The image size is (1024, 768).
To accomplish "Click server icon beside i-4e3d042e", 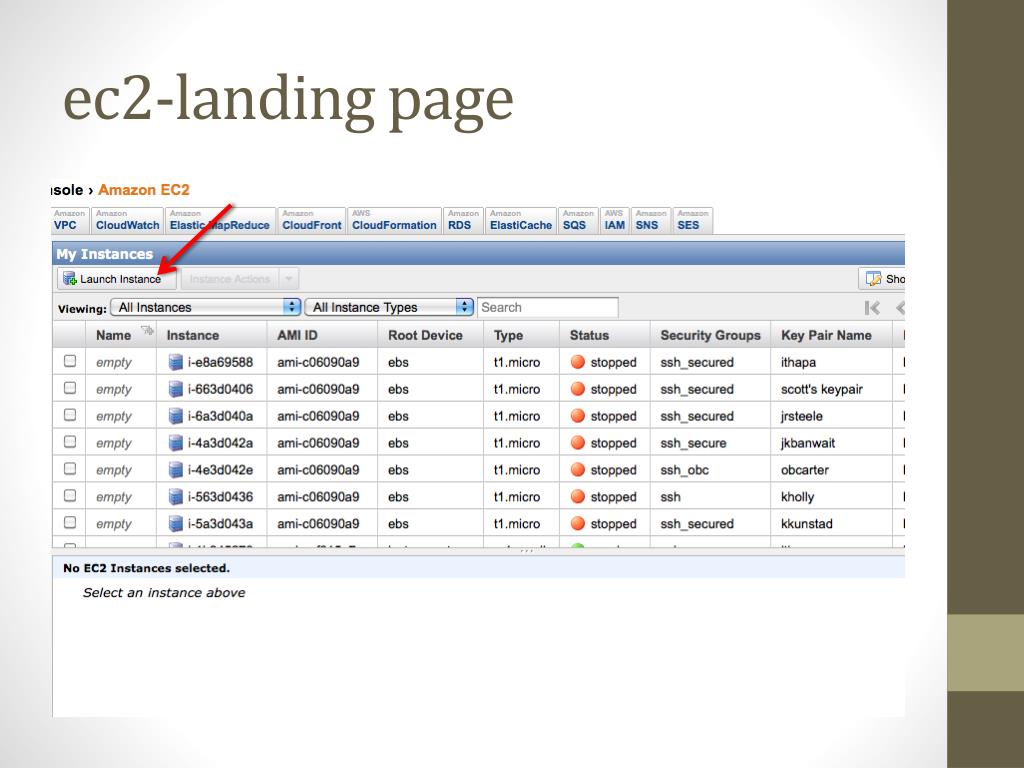I will [176, 470].
